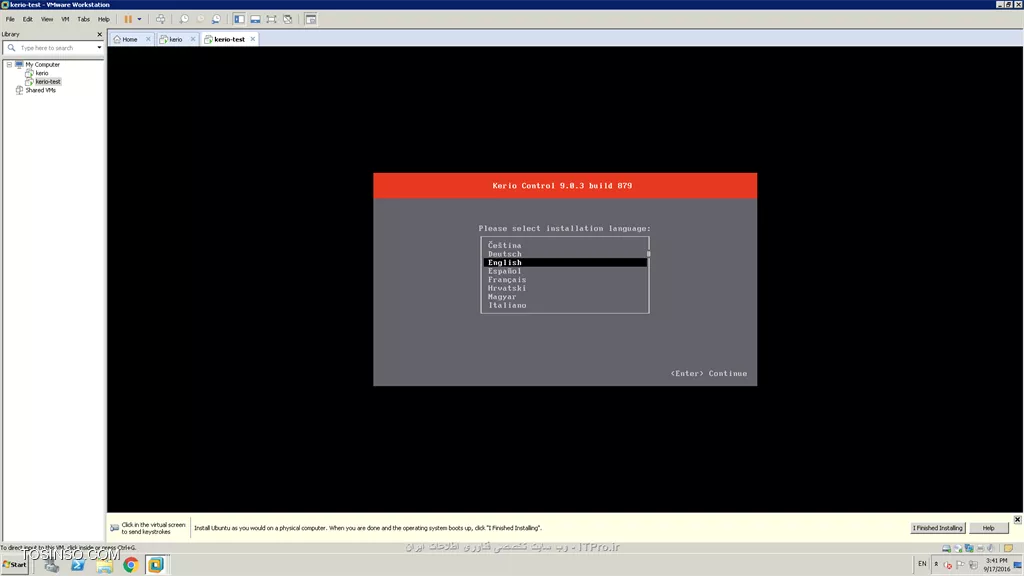Click the Action Center flag tray icon
Viewport: 1024px width, 576px height.
960,565
